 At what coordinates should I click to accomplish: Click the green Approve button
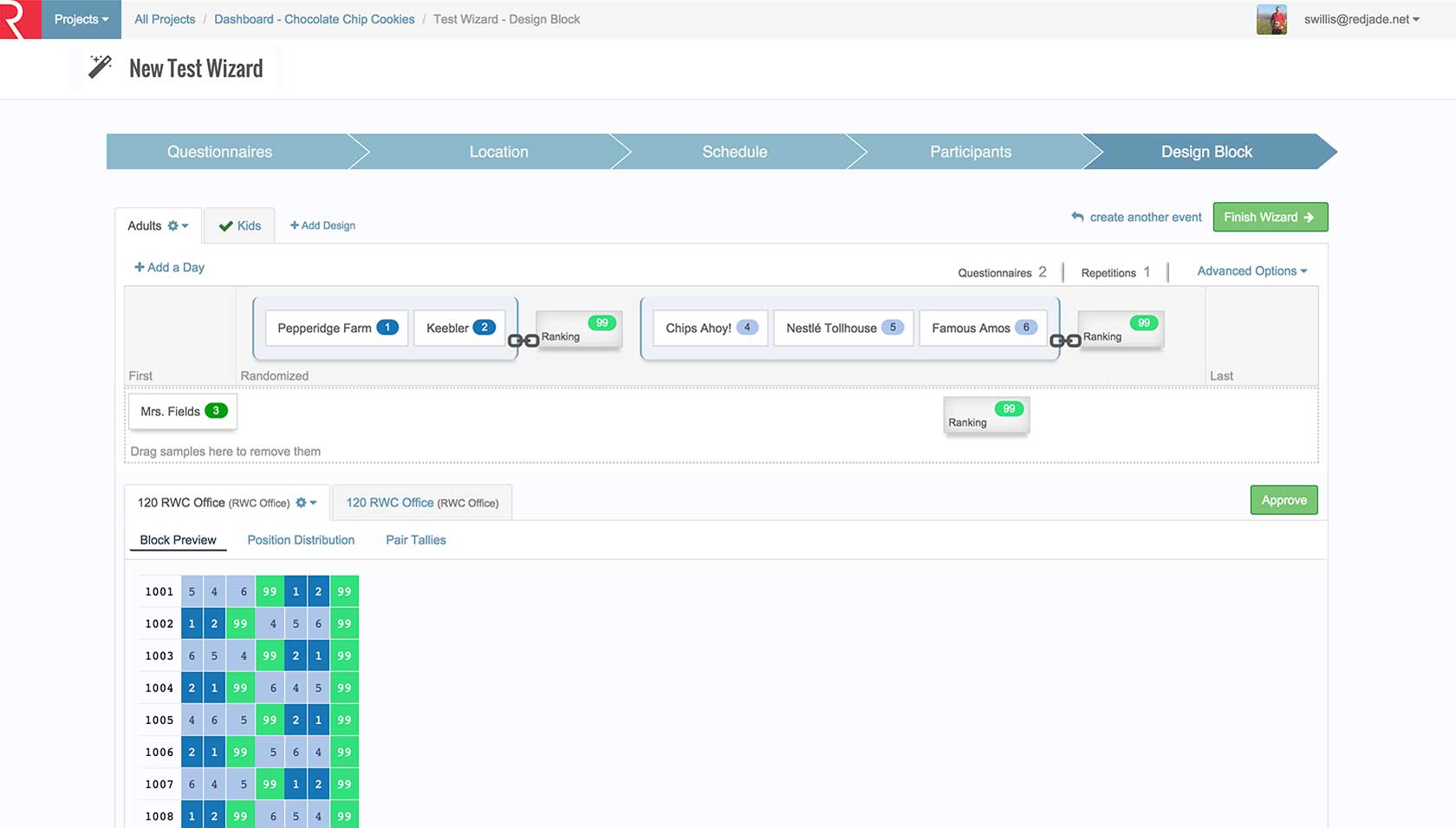[1284, 500]
